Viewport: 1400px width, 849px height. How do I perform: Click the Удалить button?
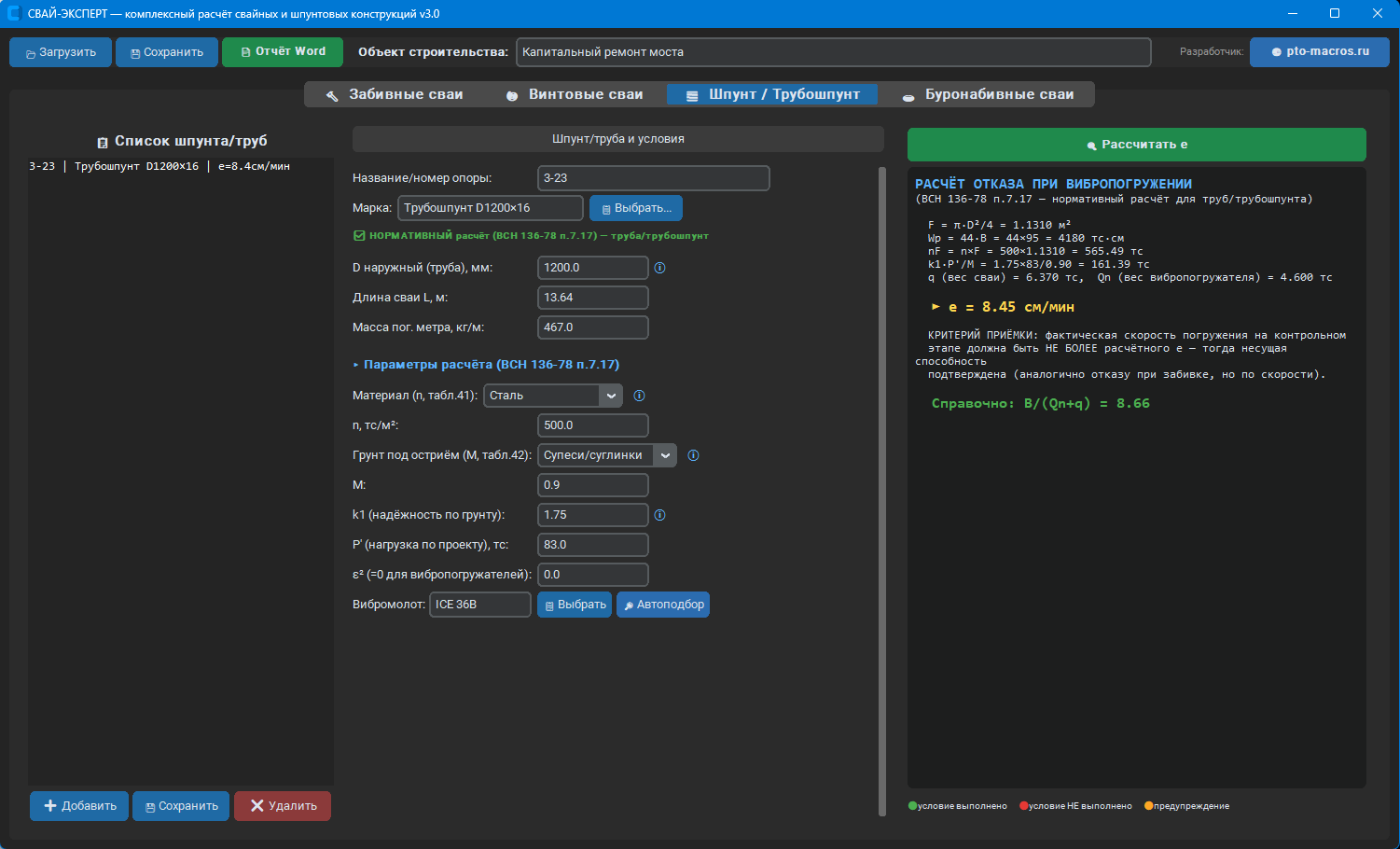(283, 806)
